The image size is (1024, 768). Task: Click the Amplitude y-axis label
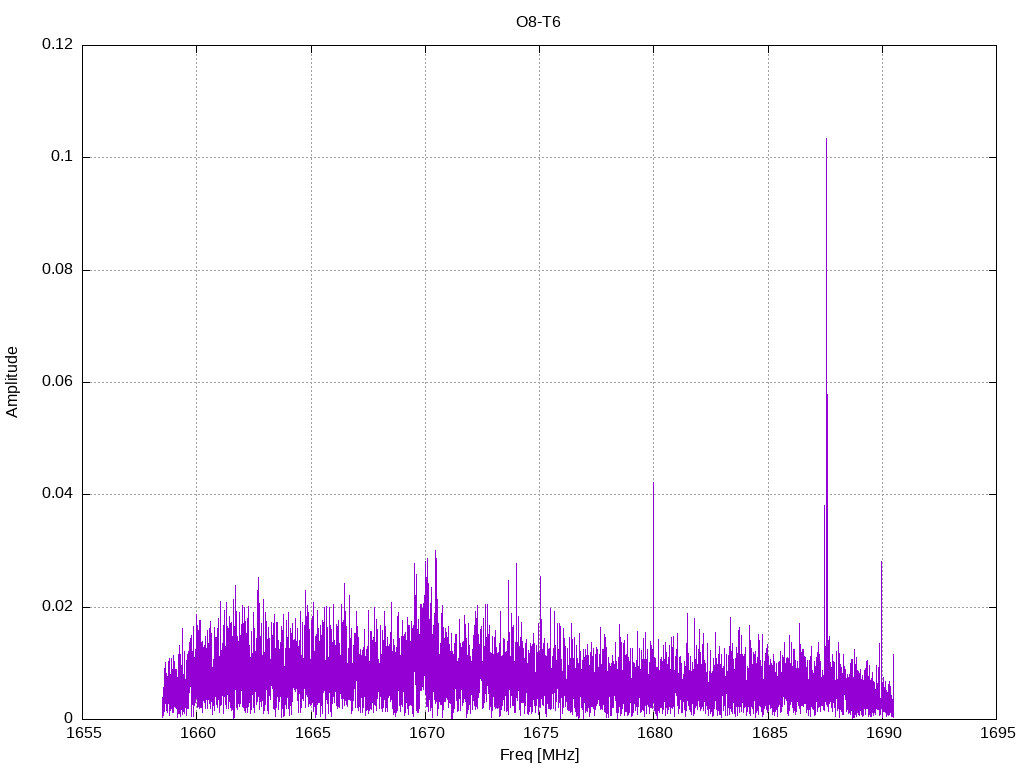point(13,381)
